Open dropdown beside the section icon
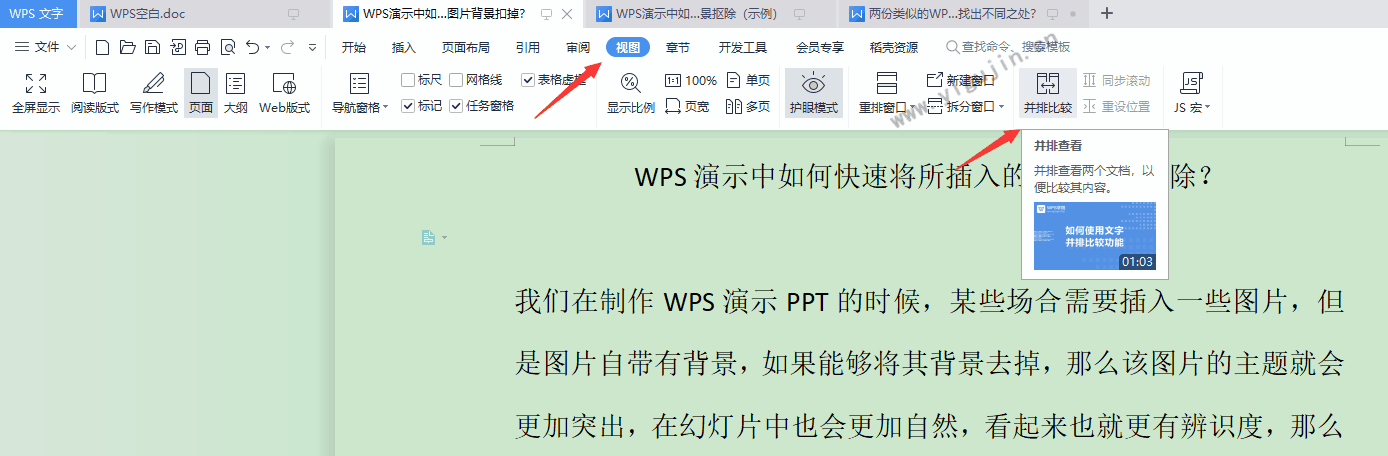Image resolution: width=1388 pixels, height=456 pixels. 443,237
